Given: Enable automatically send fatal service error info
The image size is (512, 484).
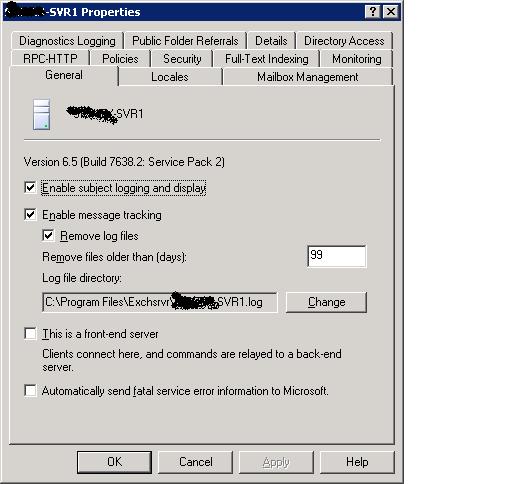Looking at the screenshot, I should [30, 390].
